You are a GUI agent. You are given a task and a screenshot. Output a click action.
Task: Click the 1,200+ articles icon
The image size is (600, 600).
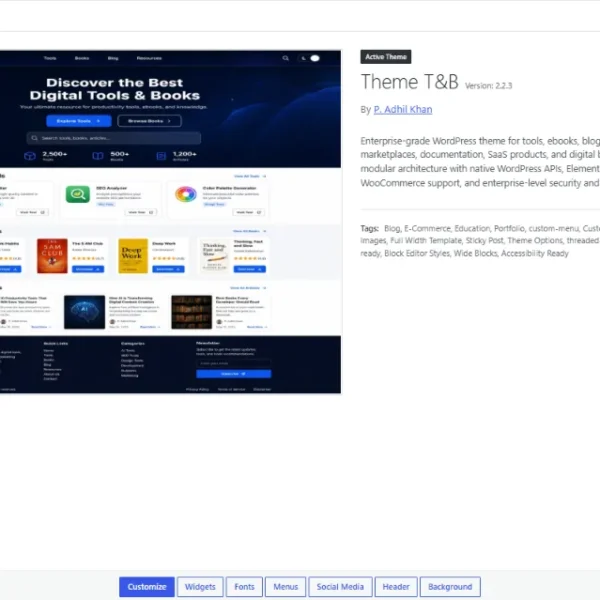point(161,156)
